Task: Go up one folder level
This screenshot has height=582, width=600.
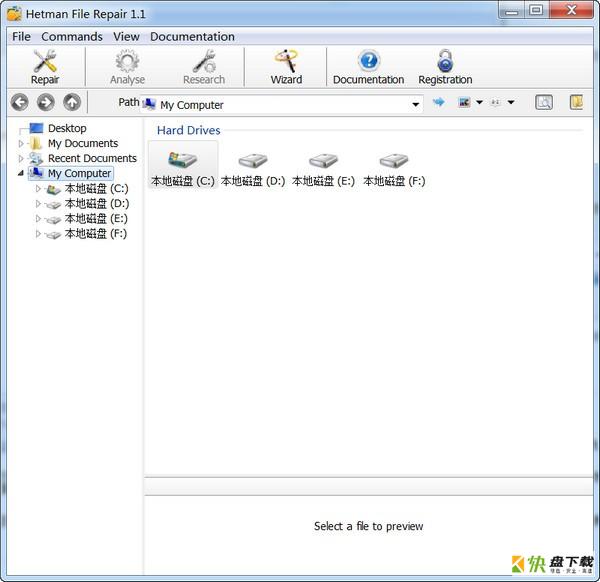Action: [72, 102]
